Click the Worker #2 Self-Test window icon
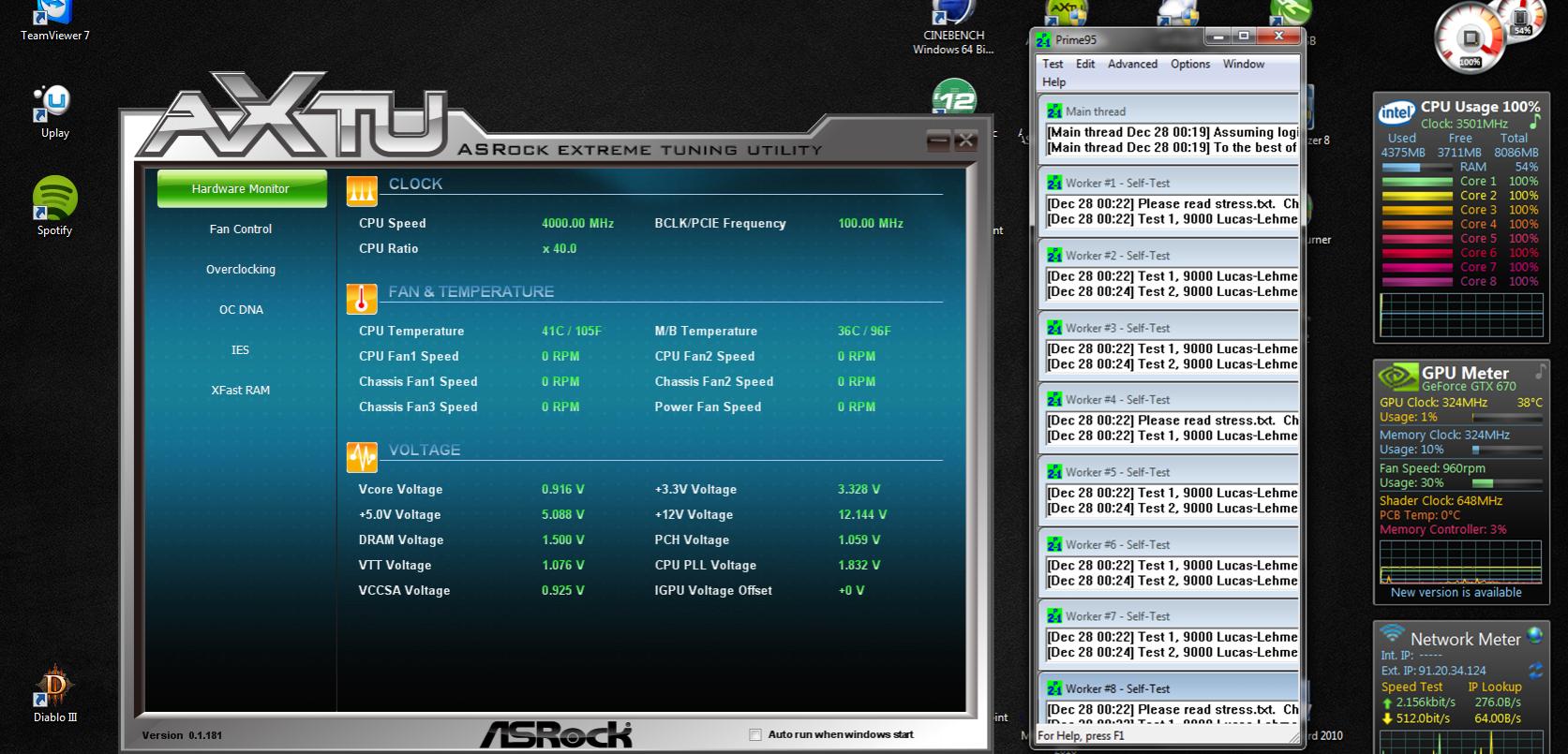1568x754 pixels. (x=1054, y=255)
